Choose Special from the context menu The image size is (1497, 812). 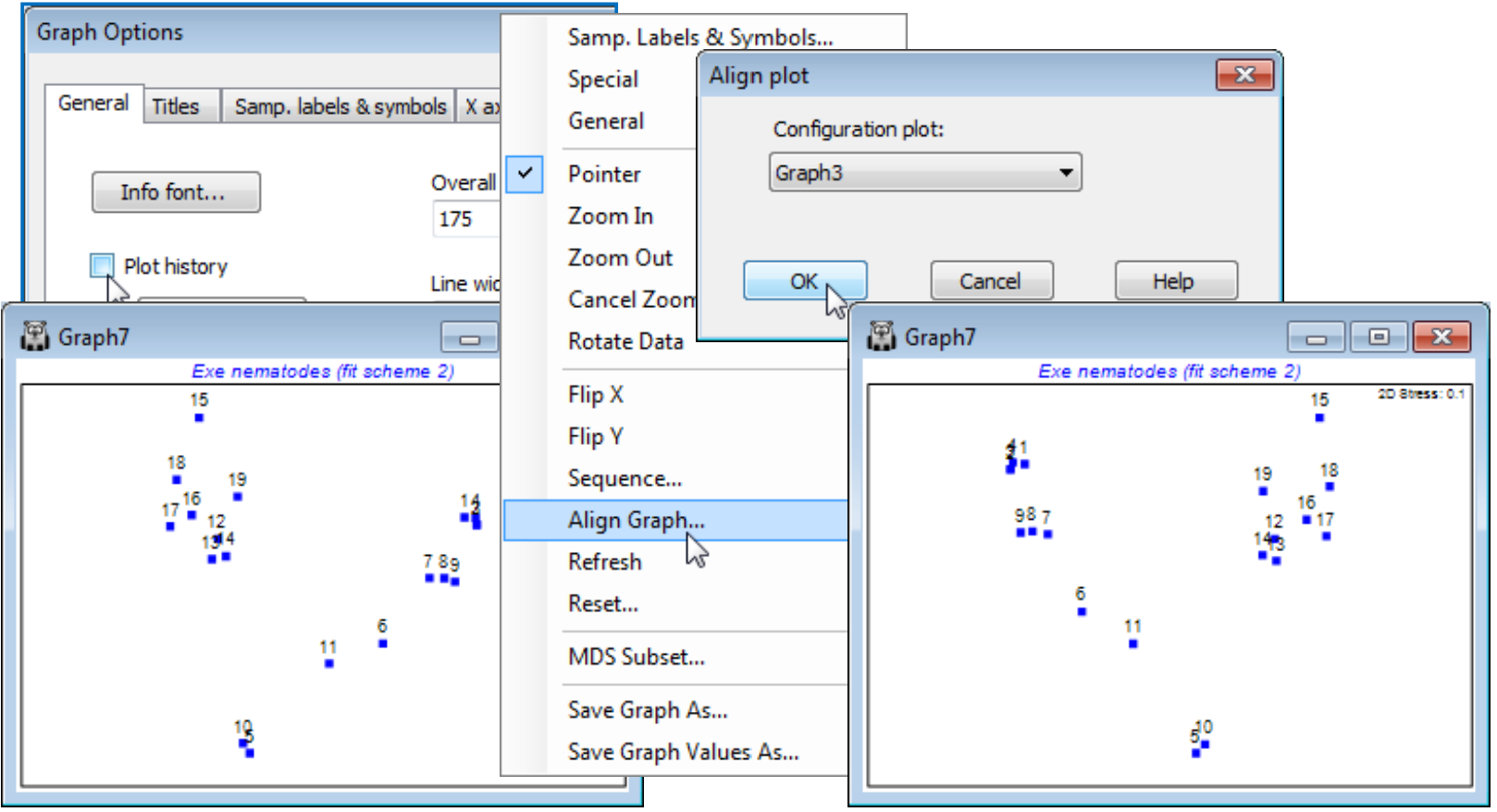602,80
